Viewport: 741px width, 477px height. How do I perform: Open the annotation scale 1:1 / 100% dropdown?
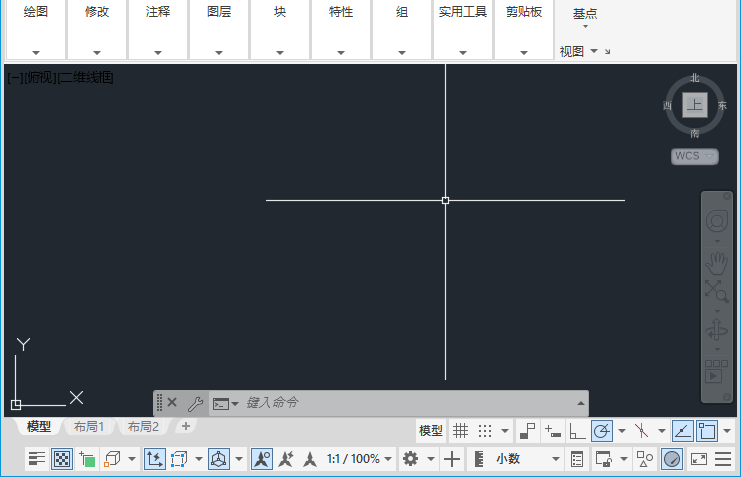tap(359, 459)
